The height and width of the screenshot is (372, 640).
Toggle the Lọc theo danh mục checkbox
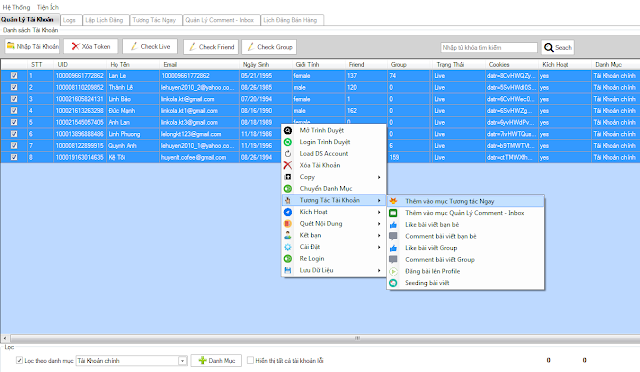19,360
